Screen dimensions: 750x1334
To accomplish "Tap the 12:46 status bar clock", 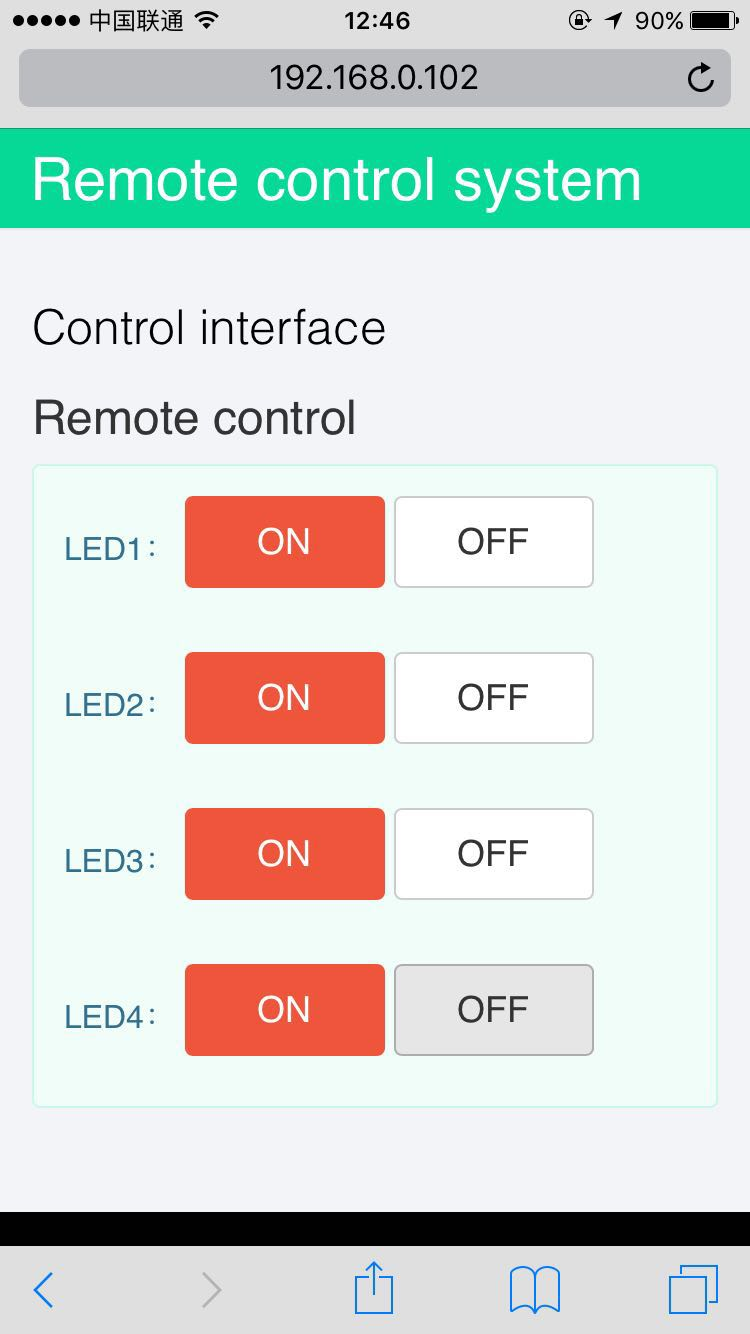I will coord(376,20).
